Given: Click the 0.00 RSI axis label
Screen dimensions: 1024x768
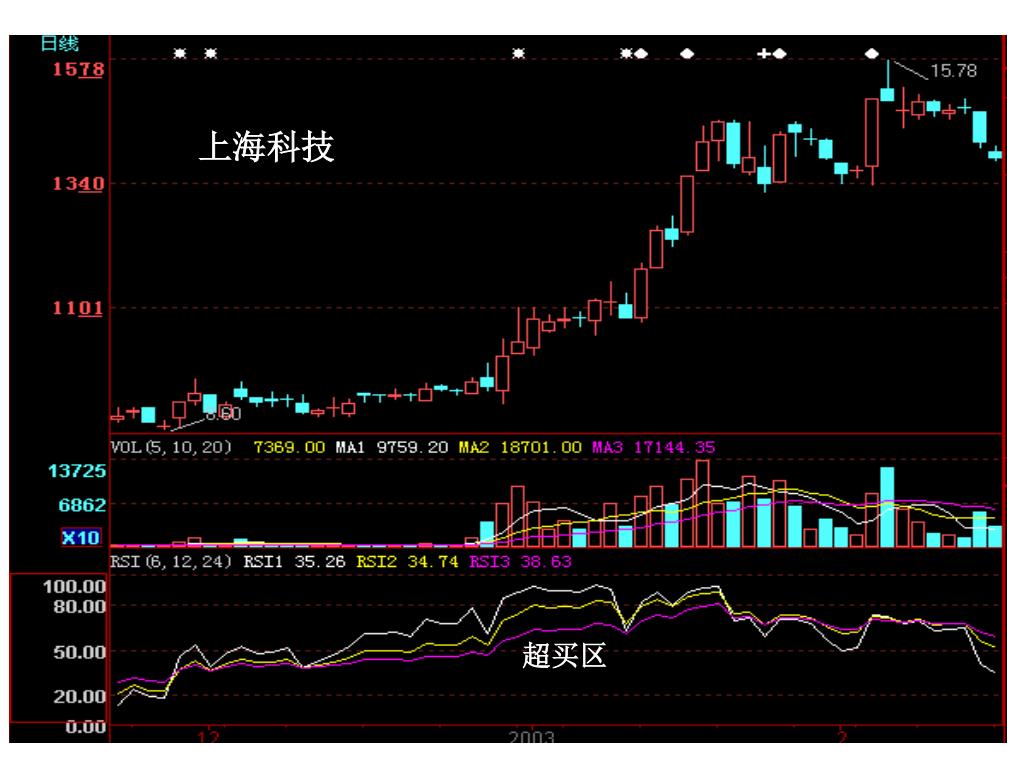Looking at the screenshot, I should pyautogui.click(x=85, y=727).
